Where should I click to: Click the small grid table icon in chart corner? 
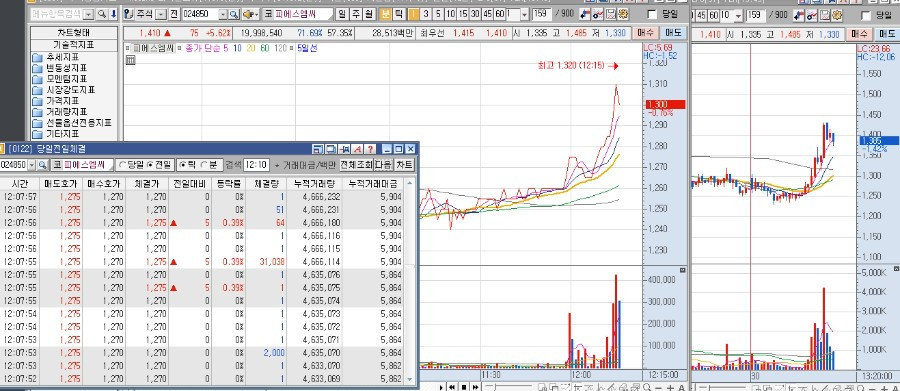(x=130, y=59)
